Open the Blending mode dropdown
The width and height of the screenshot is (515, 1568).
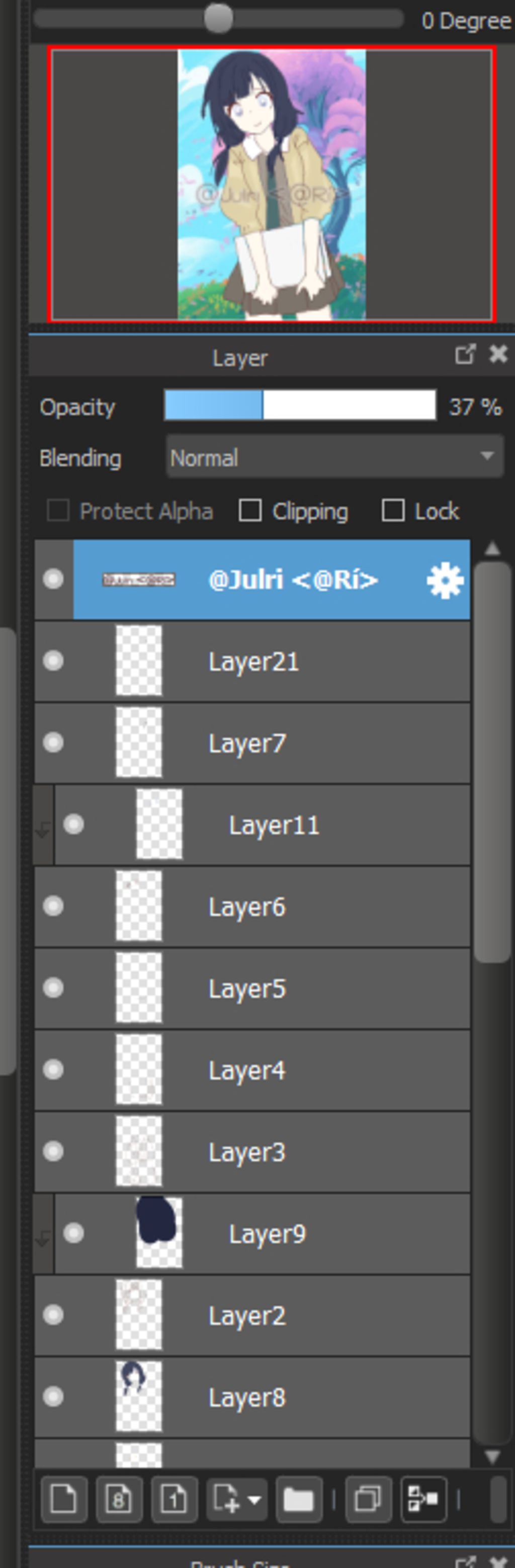[x=334, y=457]
